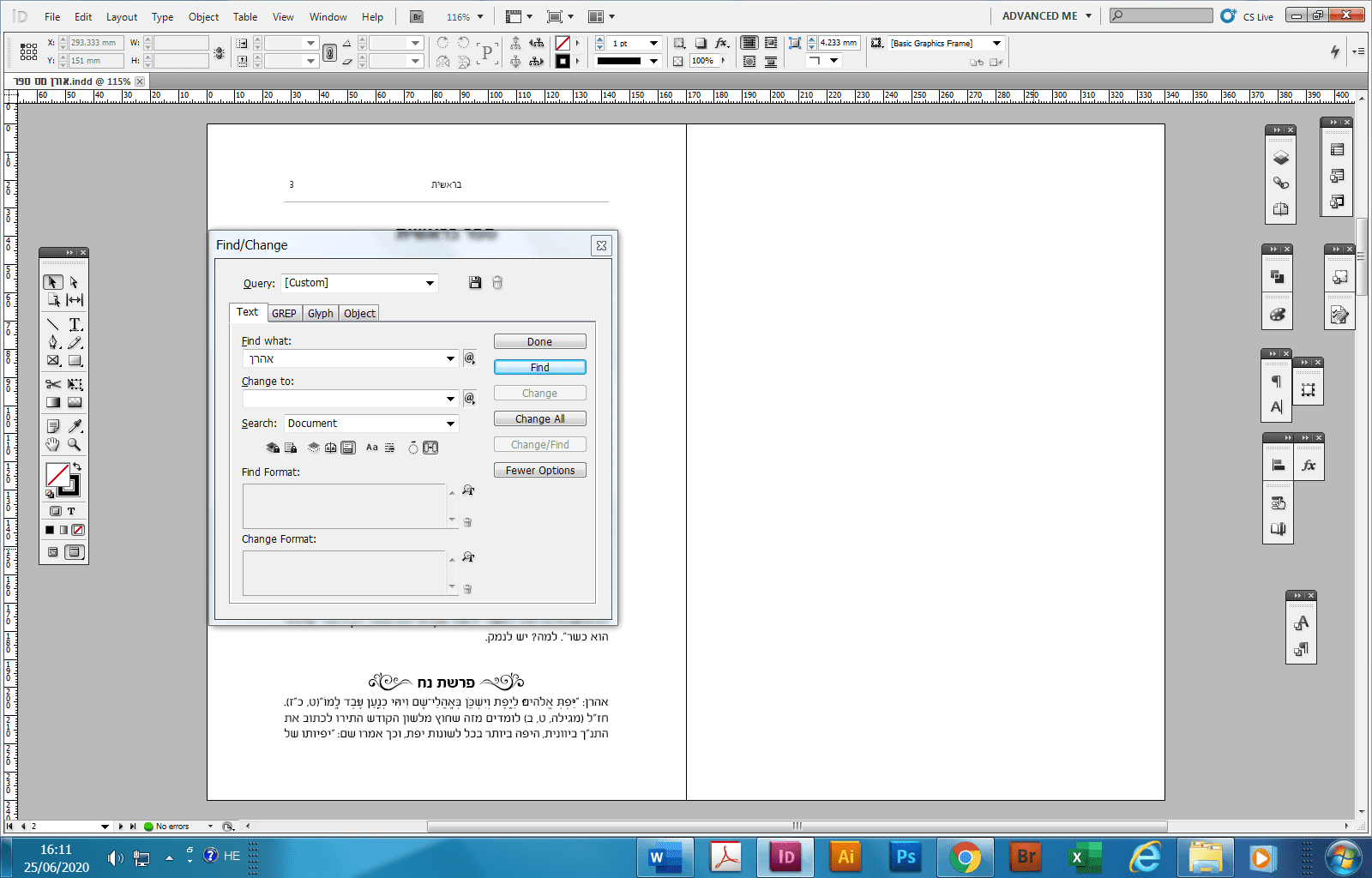Select the Gap tool

click(x=75, y=300)
